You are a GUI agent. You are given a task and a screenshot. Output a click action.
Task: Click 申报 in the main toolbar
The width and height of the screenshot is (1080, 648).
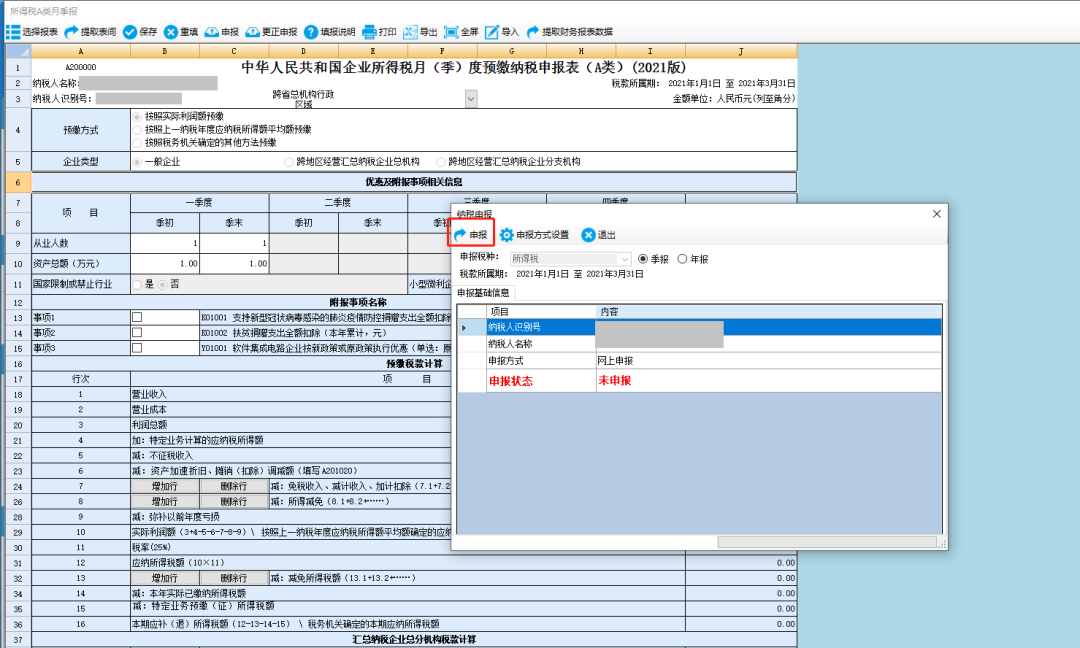point(222,32)
